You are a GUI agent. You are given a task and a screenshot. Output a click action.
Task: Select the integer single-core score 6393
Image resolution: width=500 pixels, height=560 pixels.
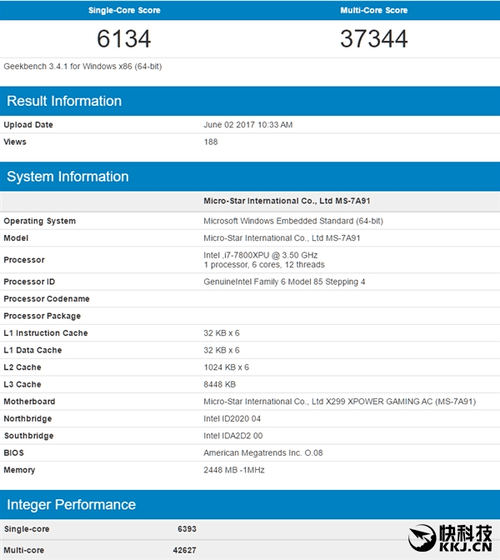[x=187, y=529]
